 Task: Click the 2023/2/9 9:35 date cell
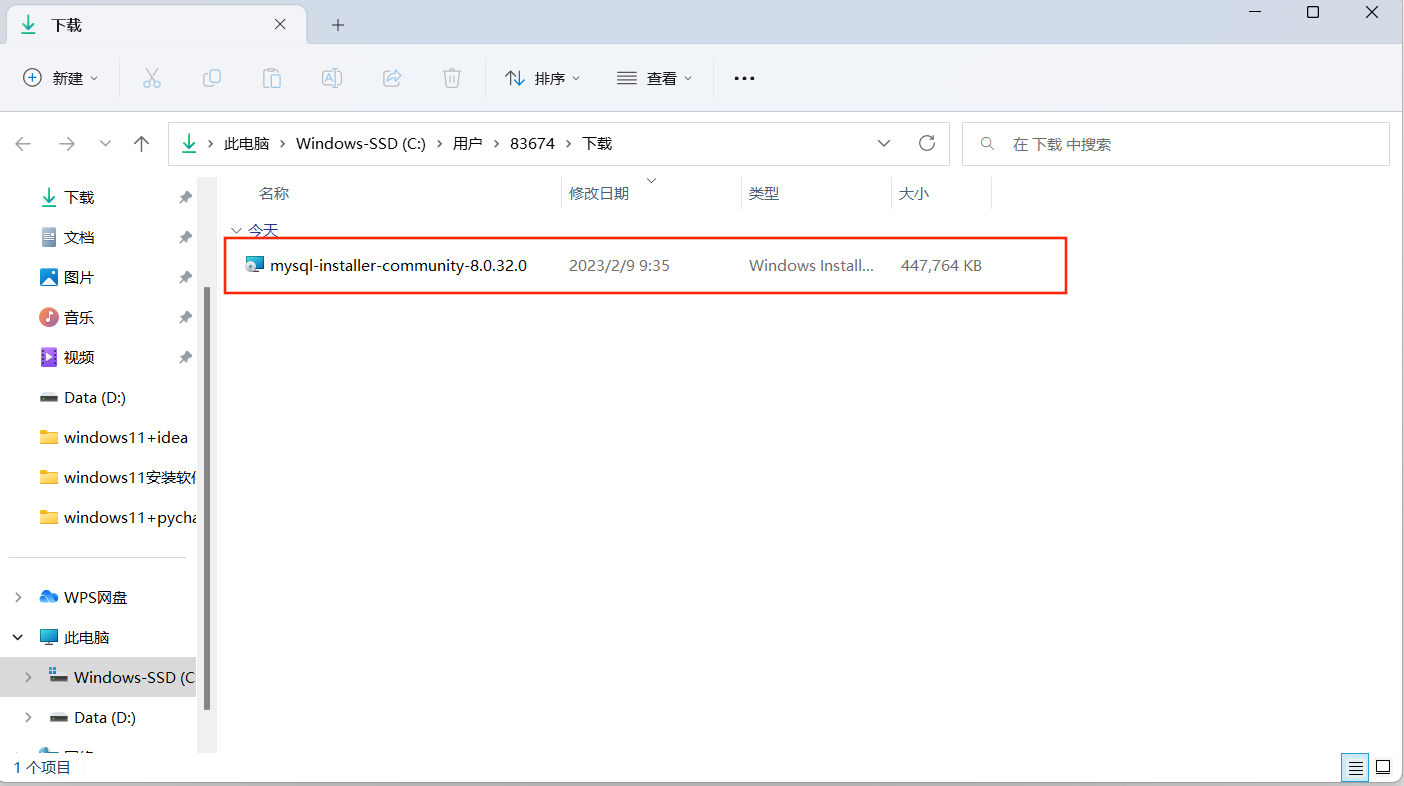coord(619,266)
